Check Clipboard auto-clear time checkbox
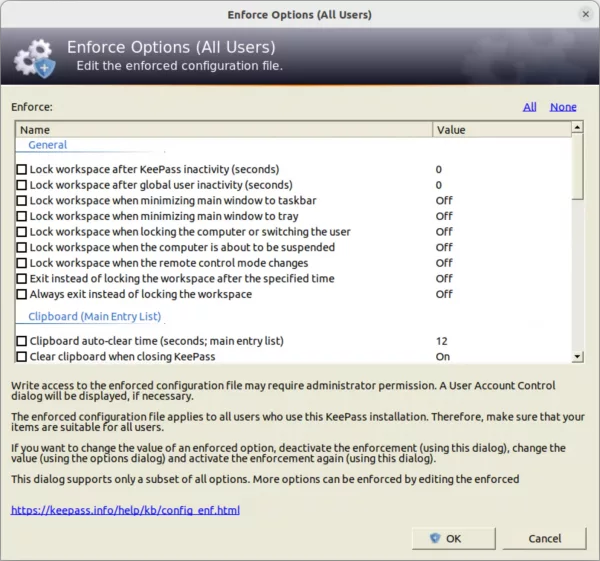 point(22,341)
